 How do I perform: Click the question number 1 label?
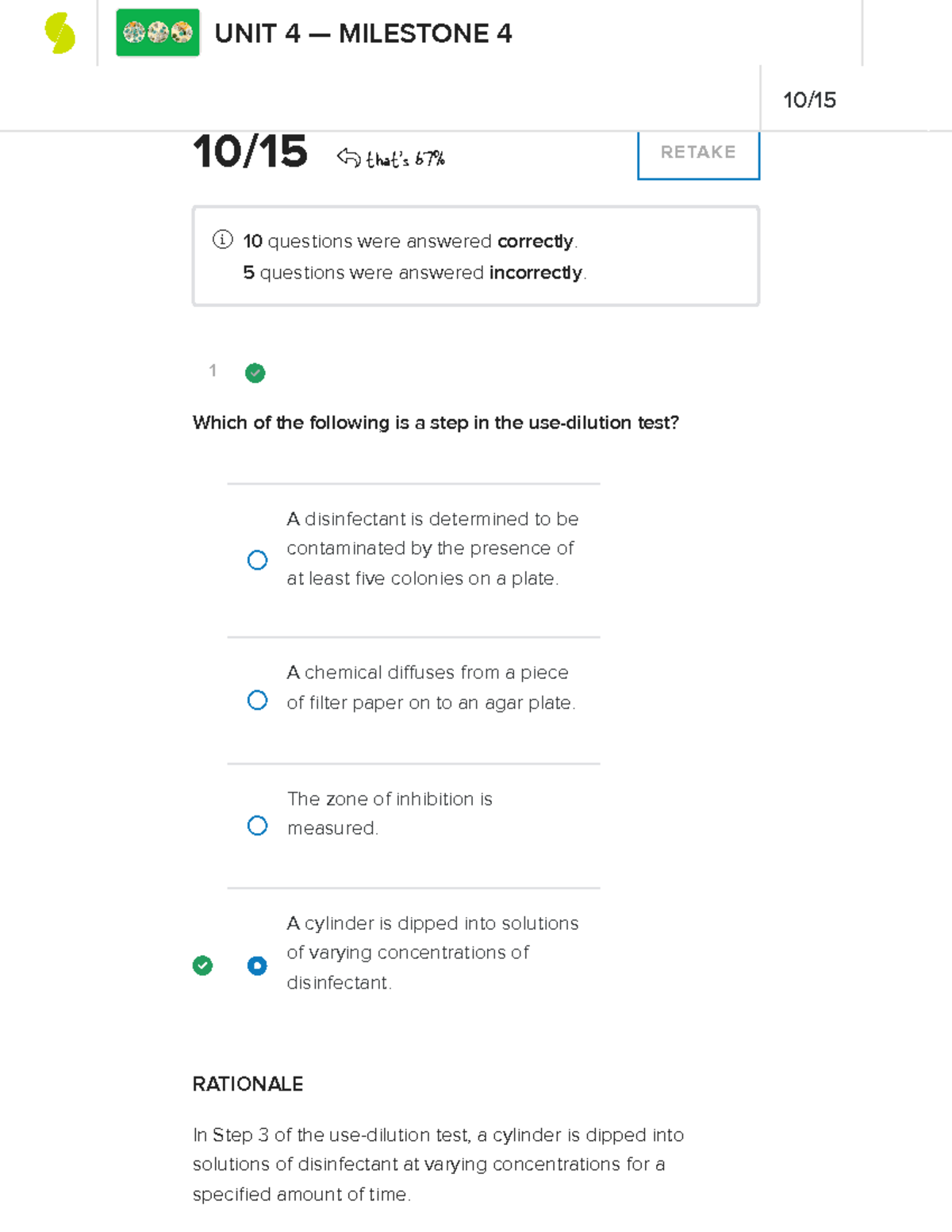213,370
